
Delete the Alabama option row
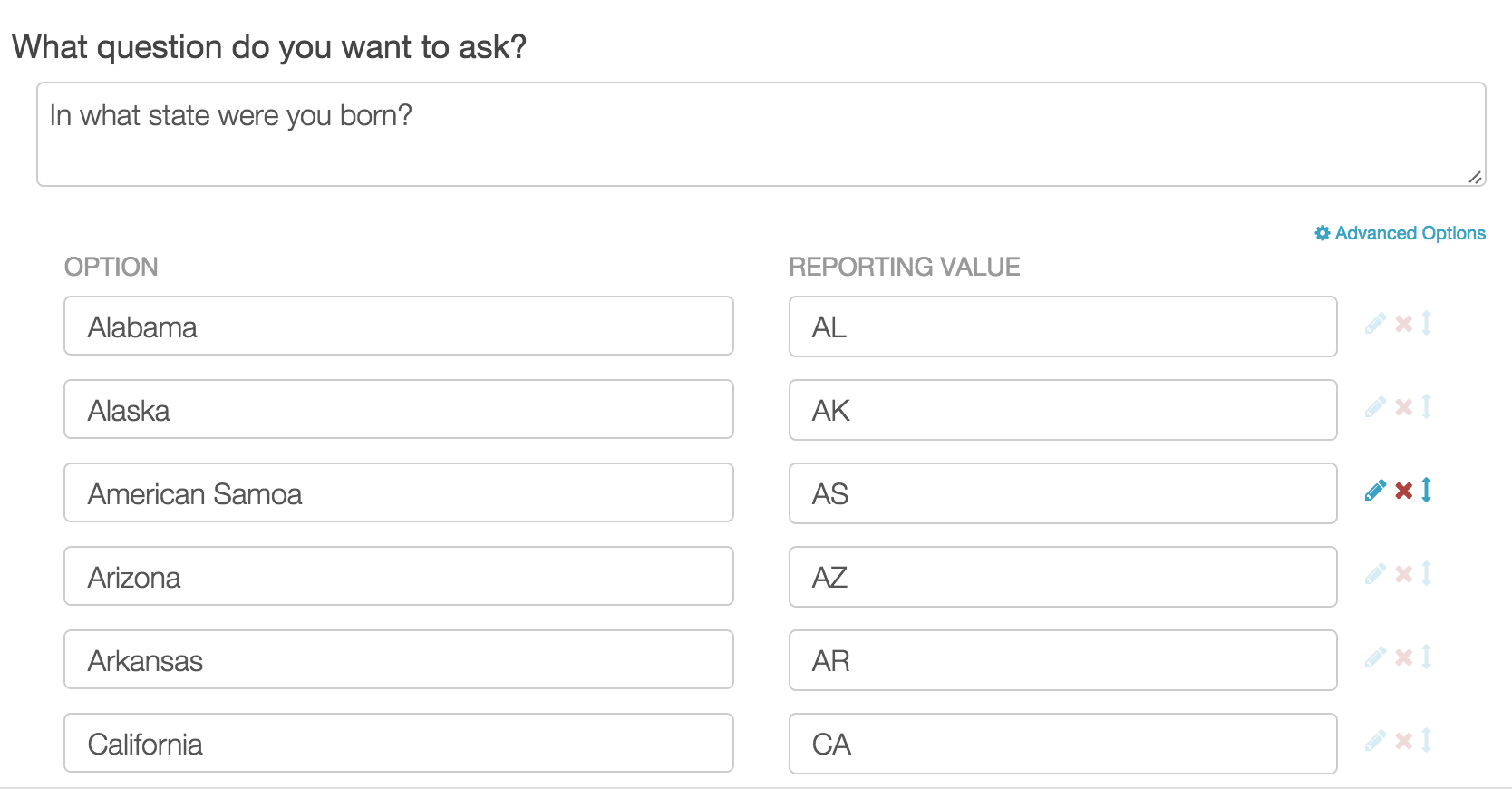tap(1404, 324)
